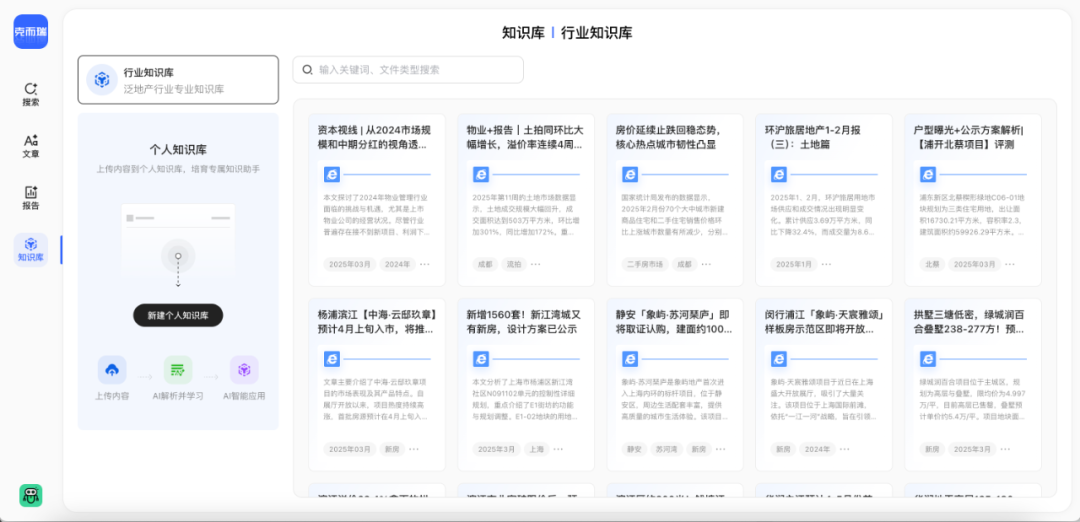
Task: Select the 行业知识库 panel card
Action: point(178,80)
